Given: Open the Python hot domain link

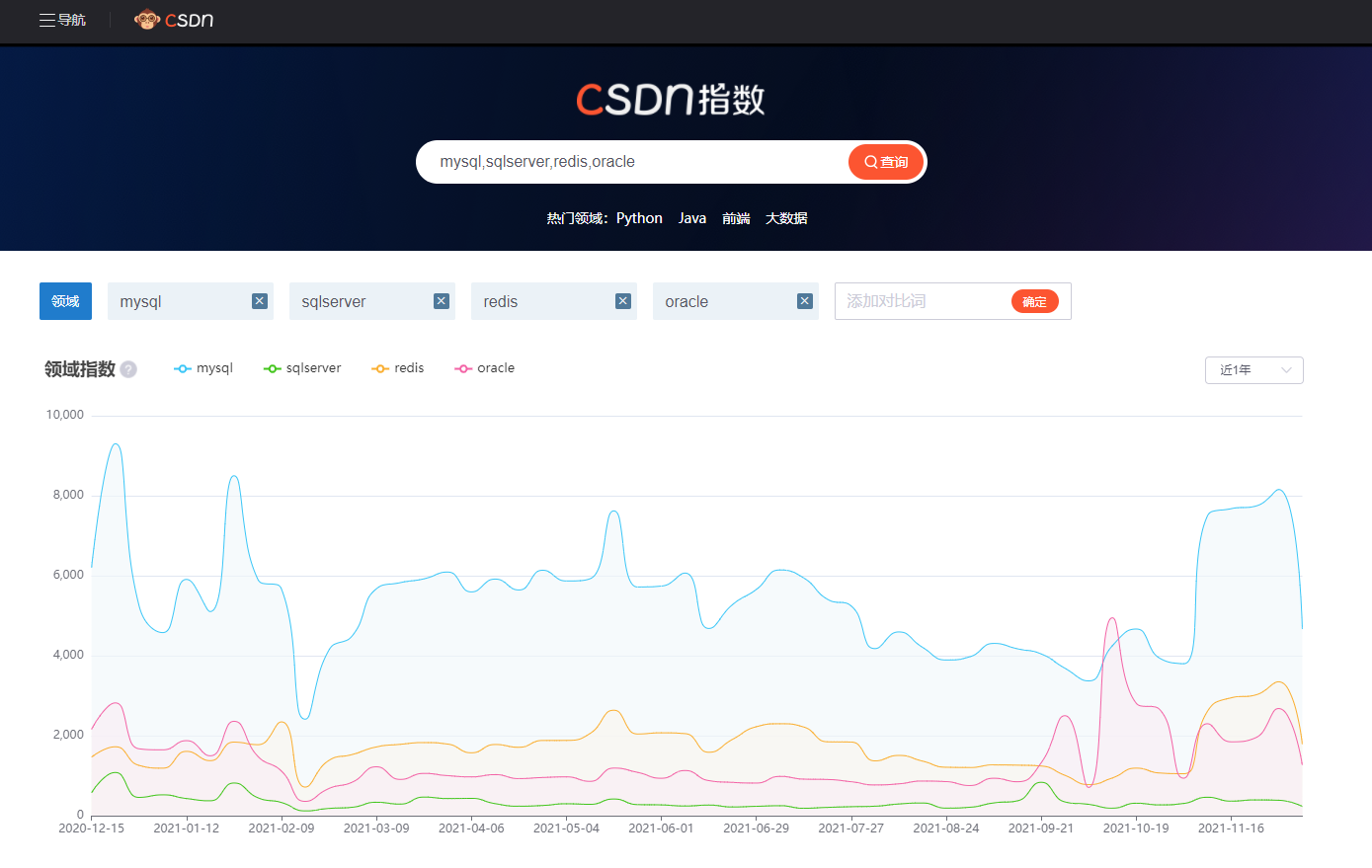Looking at the screenshot, I should click(639, 218).
